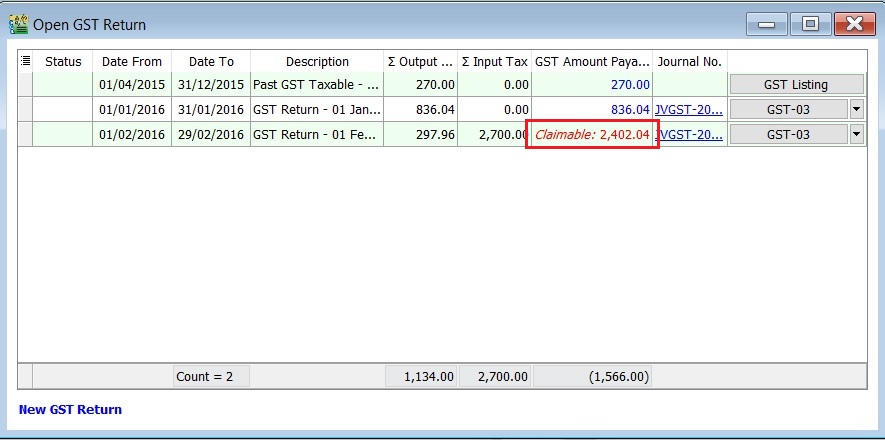Screen dimensions: 885x440
Task: Click GST-03 button for January 2016 return
Action: [x=788, y=109]
